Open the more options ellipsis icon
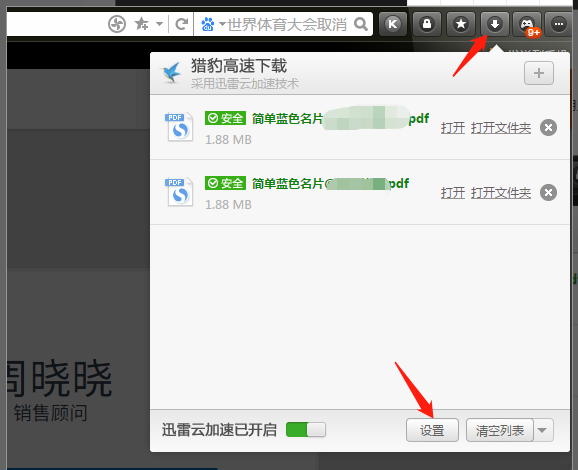 point(559,24)
